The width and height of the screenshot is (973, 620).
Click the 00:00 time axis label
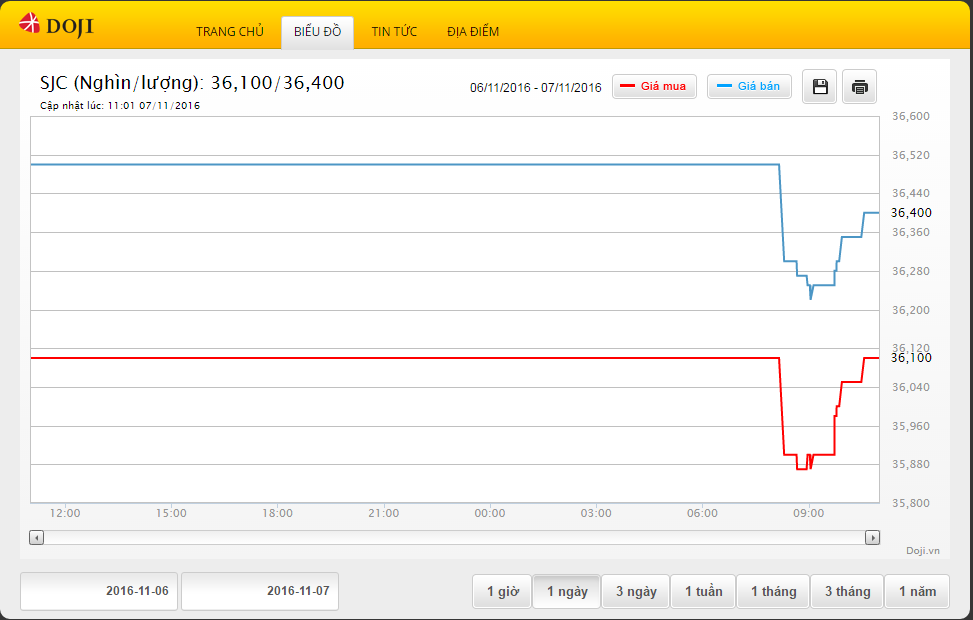point(490,513)
